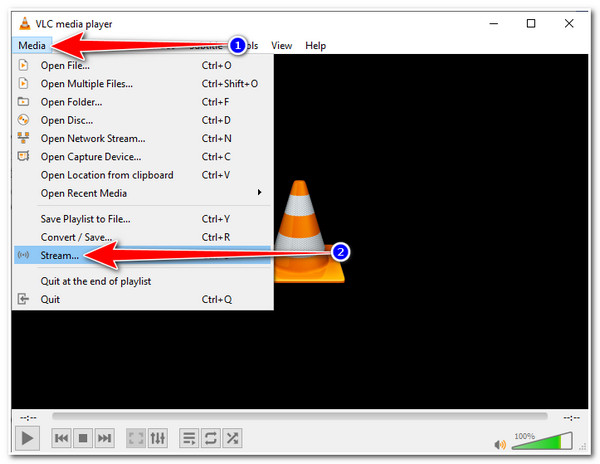
Task: Toggle the playlist view icon
Action: (x=189, y=438)
